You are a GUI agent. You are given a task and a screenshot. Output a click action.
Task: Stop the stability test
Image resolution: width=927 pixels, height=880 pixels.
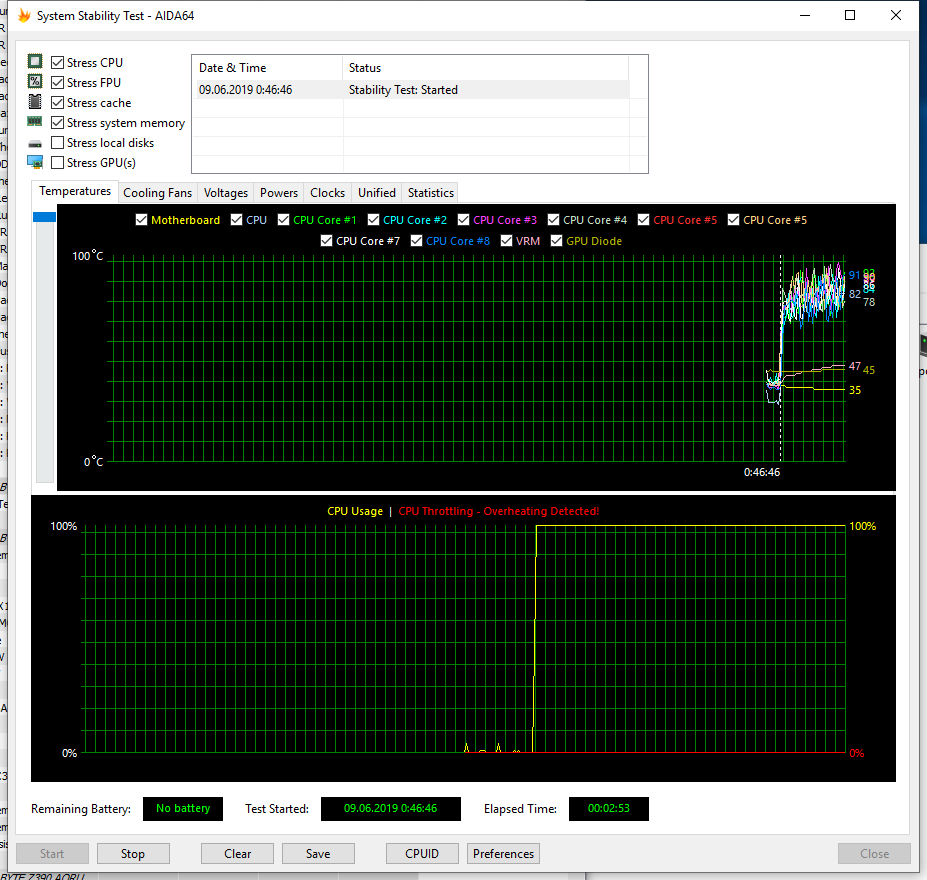[133, 853]
